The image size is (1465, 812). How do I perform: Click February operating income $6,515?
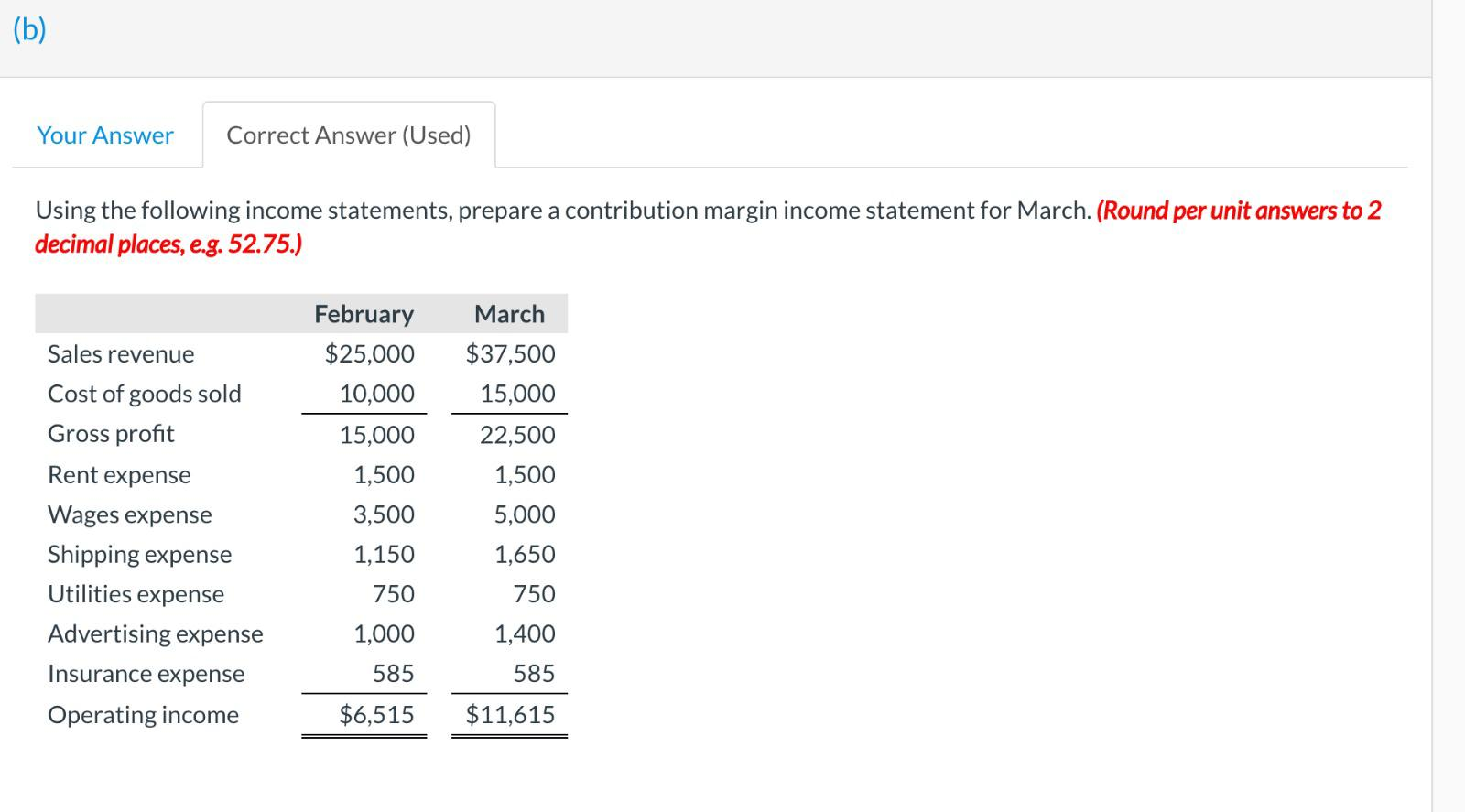click(376, 715)
